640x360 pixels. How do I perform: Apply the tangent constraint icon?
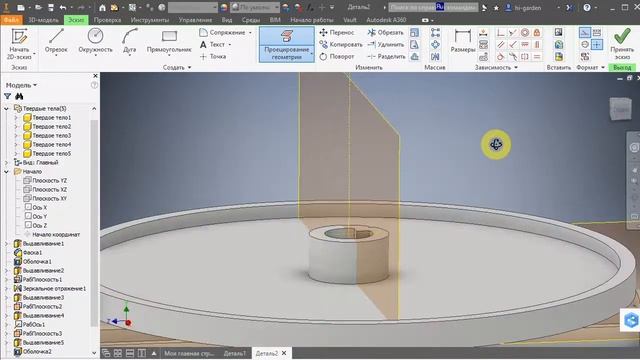[x=501, y=57]
